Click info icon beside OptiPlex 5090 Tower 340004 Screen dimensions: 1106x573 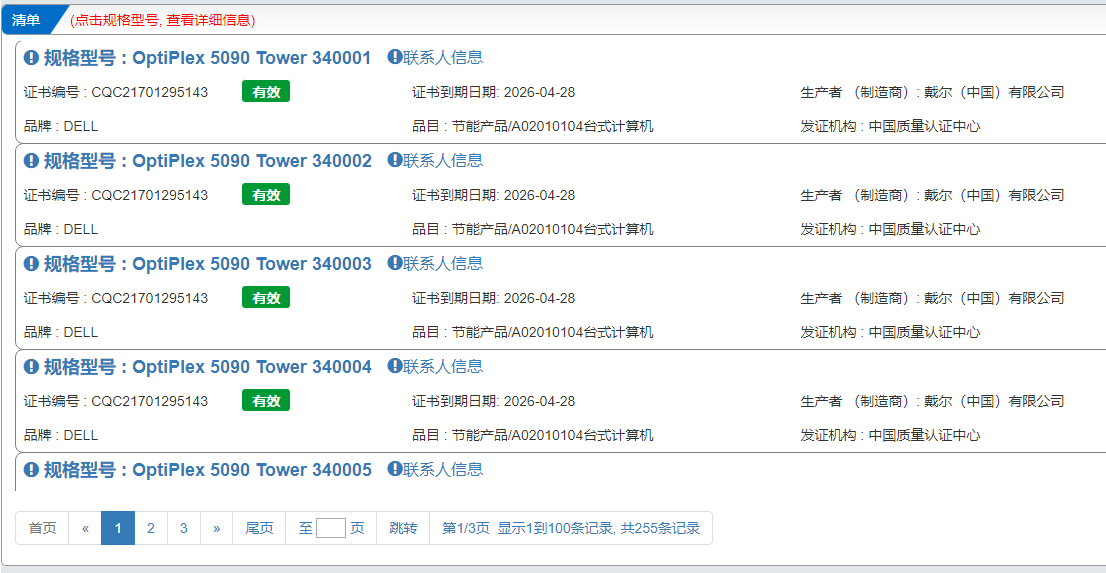(x=31, y=367)
